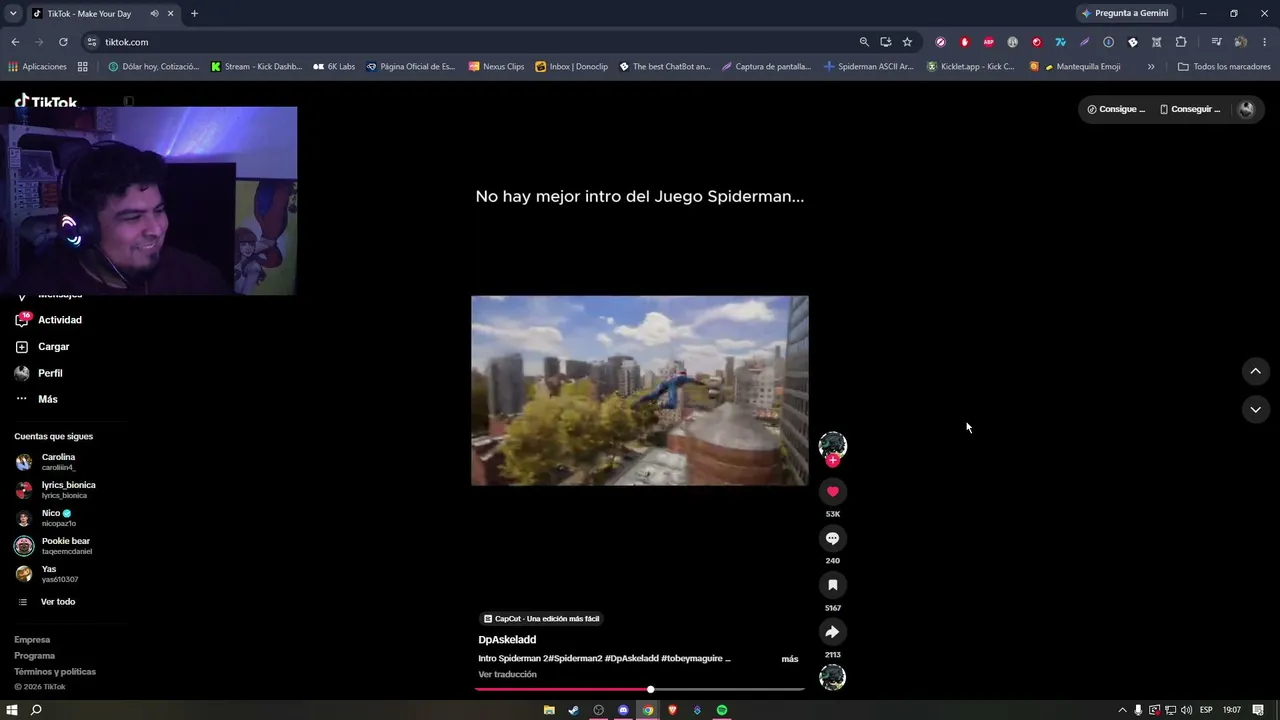Open the Brave browser taskbar icon
This screenshot has height=720, width=1280.
pos(672,710)
